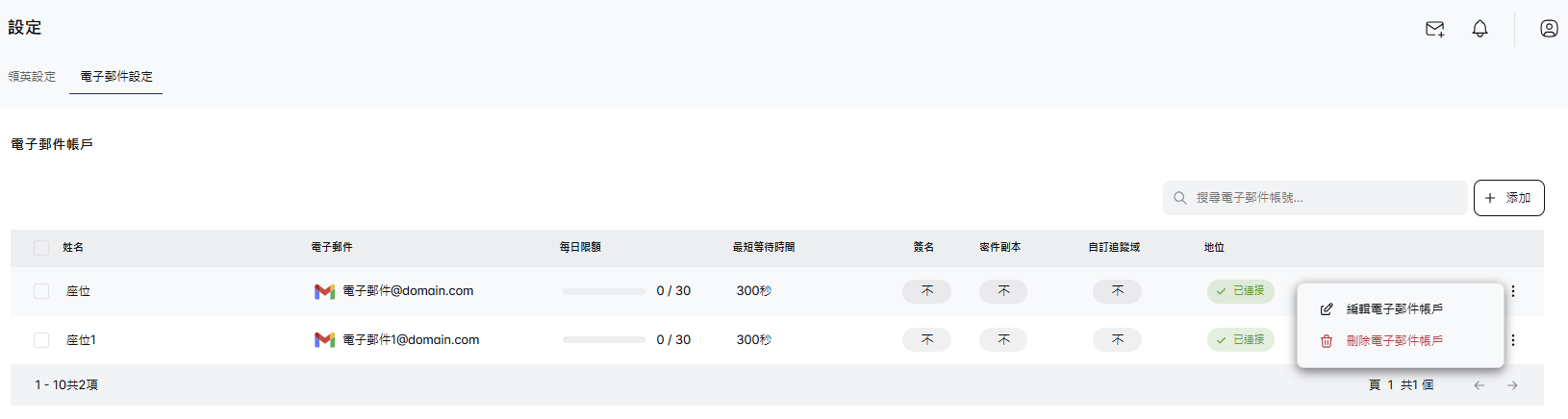Switch to the 領英設定 tab

32,77
